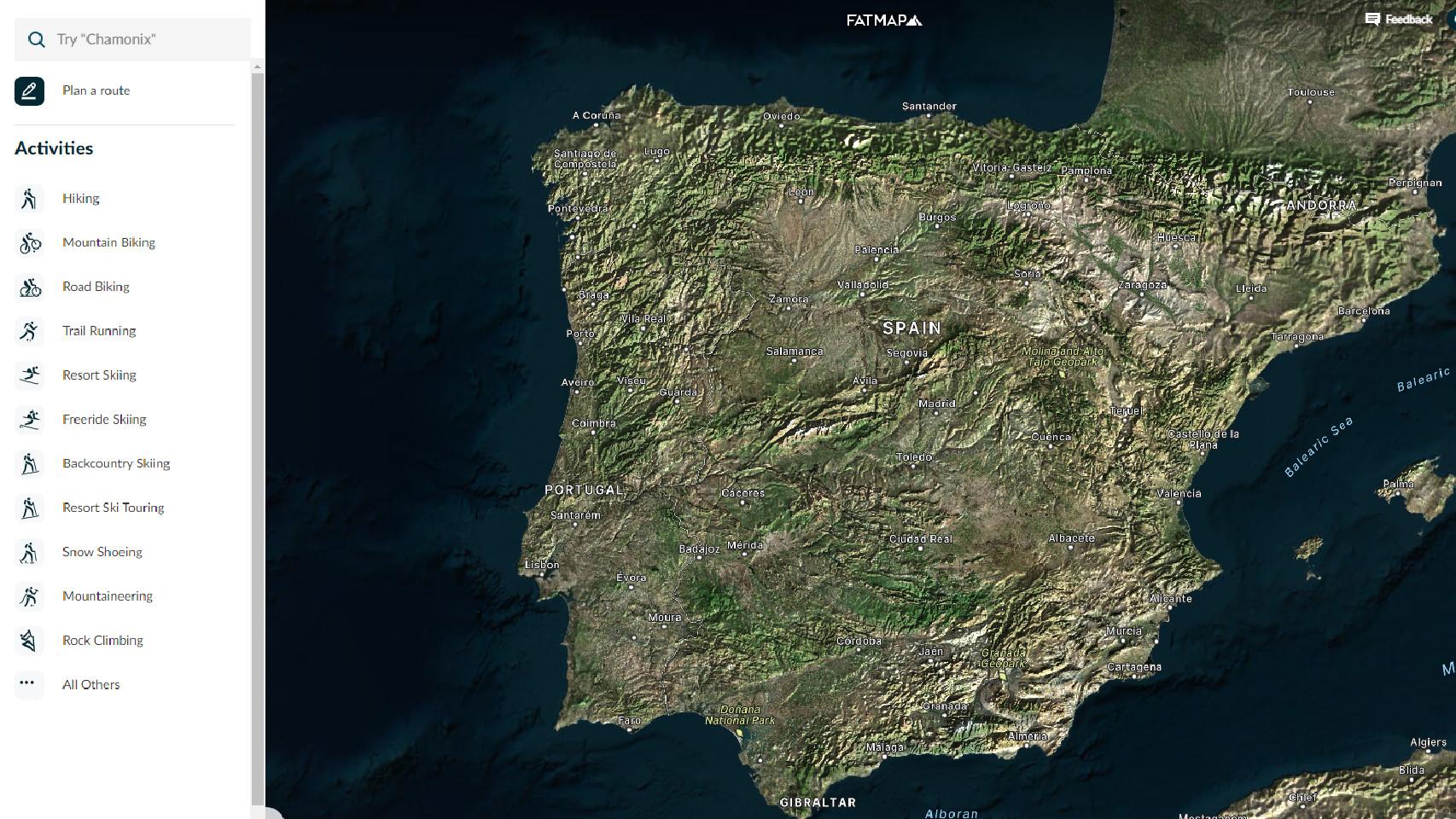1456x819 pixels.
Task: Choose the Resort Skiing label
Action: coord(99,375)
